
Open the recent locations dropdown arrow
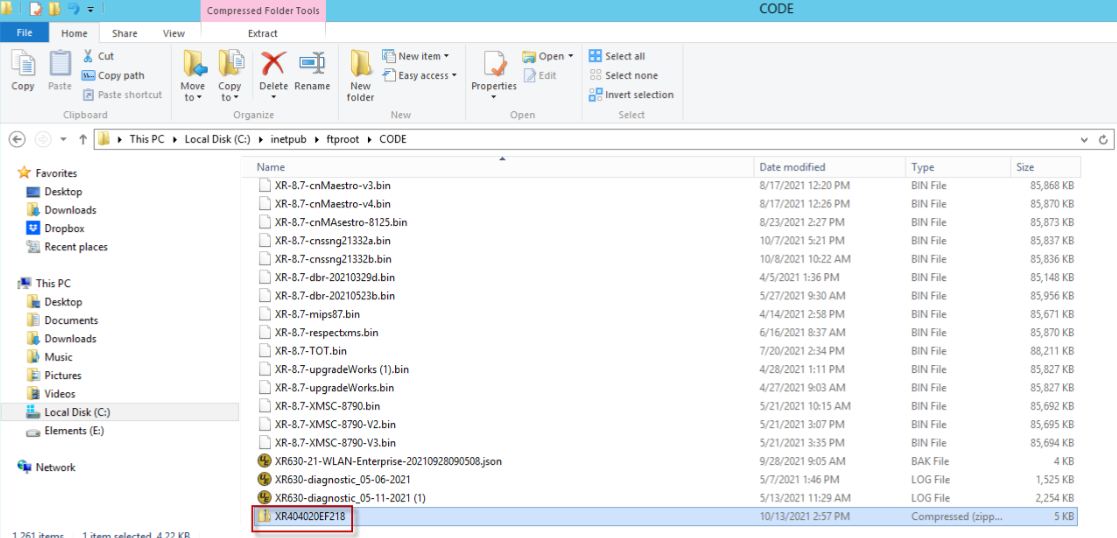coord(63,139)
